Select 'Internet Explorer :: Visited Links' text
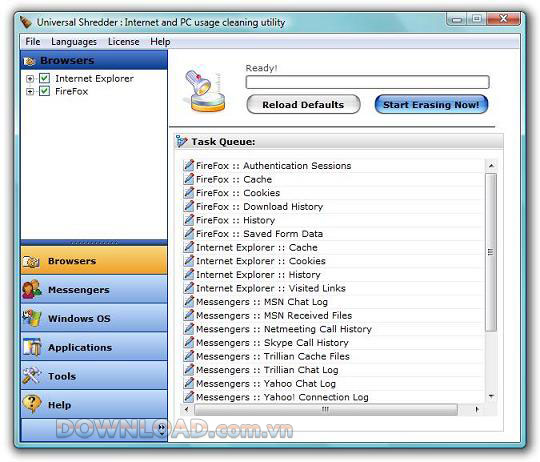The width and height of the screenshot is (540, 462). 271,288
